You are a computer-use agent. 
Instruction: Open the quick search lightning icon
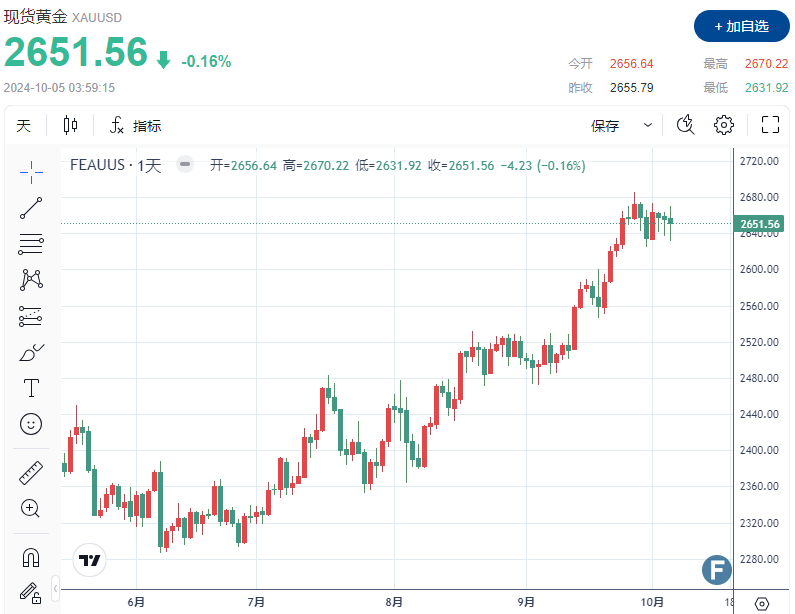click(x=685, y=125)
